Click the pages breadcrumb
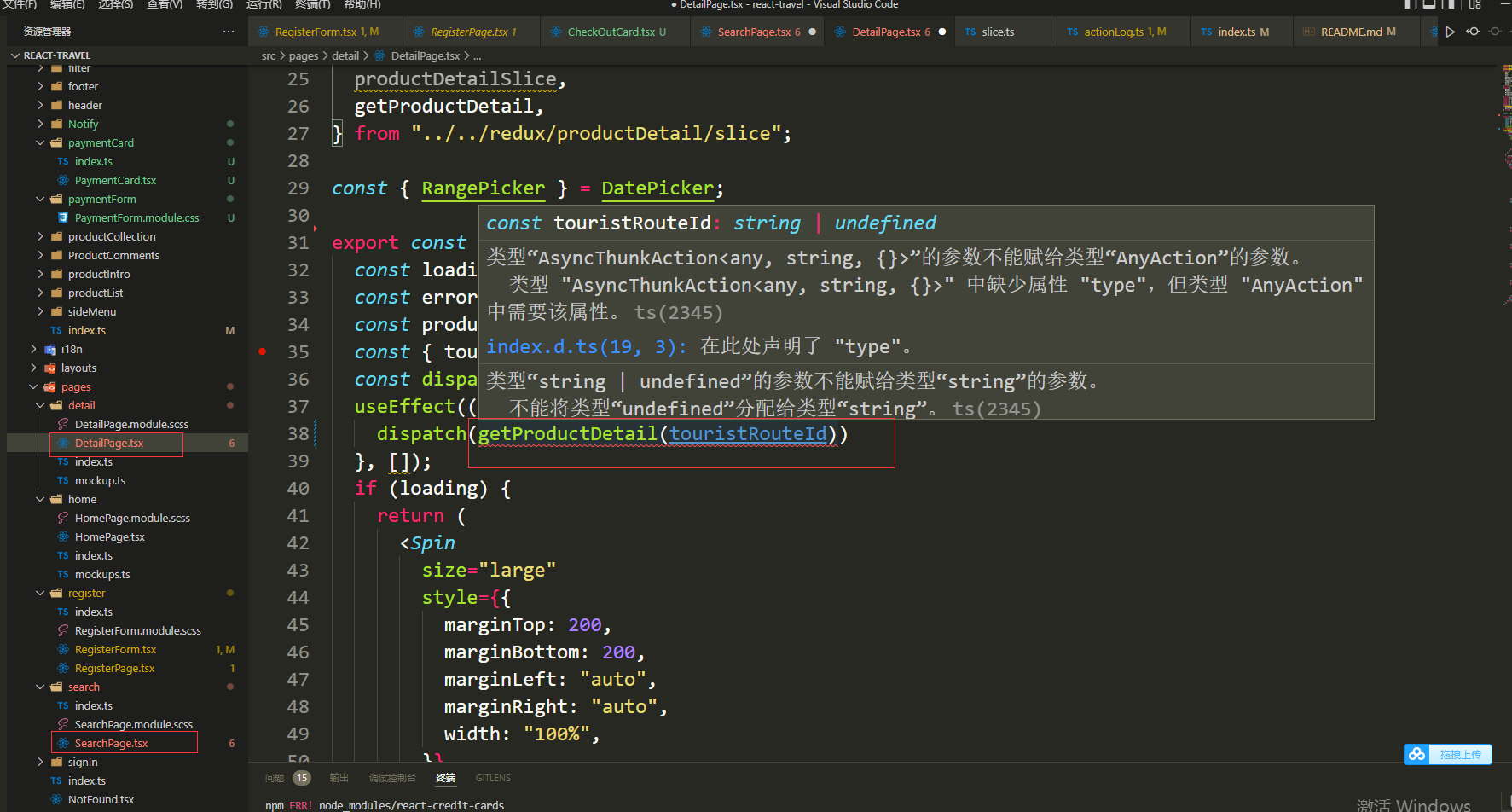Viewport: 1512px width, 812px height. (304, 55)
